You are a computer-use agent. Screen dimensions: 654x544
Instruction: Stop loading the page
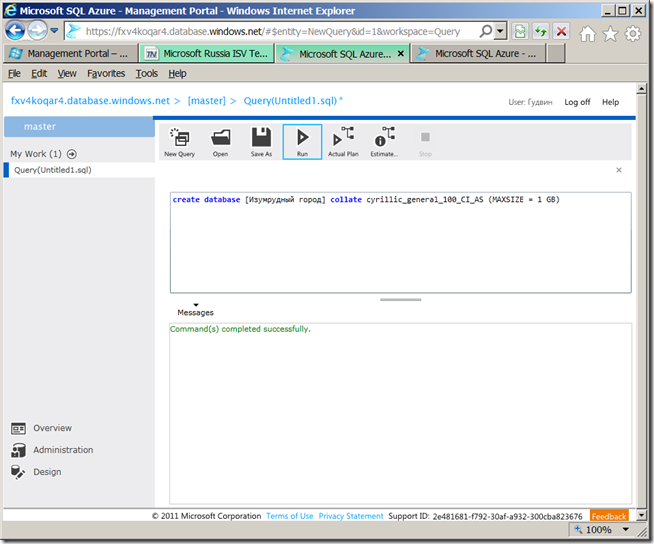[x=561, y=31]
